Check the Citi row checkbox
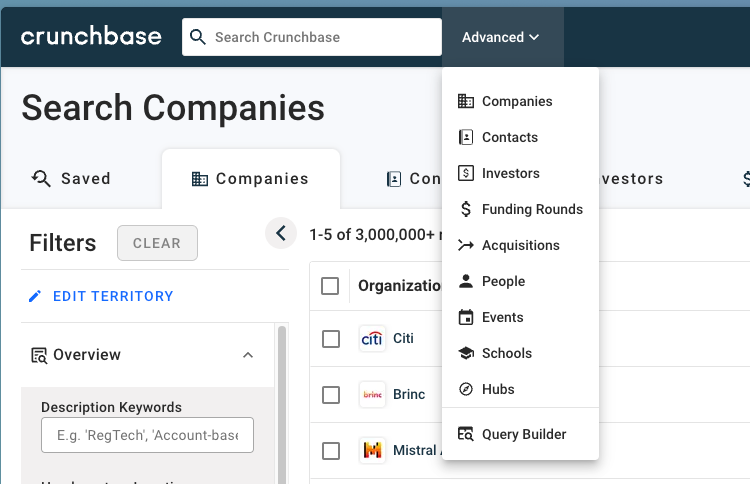 click(331, 339)
